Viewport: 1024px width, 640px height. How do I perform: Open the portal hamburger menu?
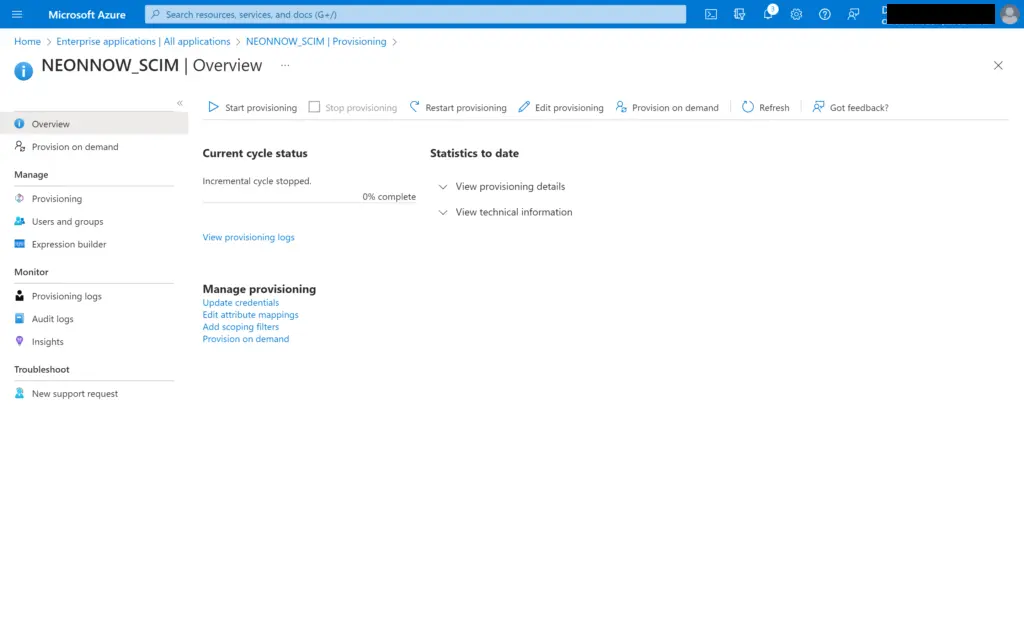coord(17,14)
